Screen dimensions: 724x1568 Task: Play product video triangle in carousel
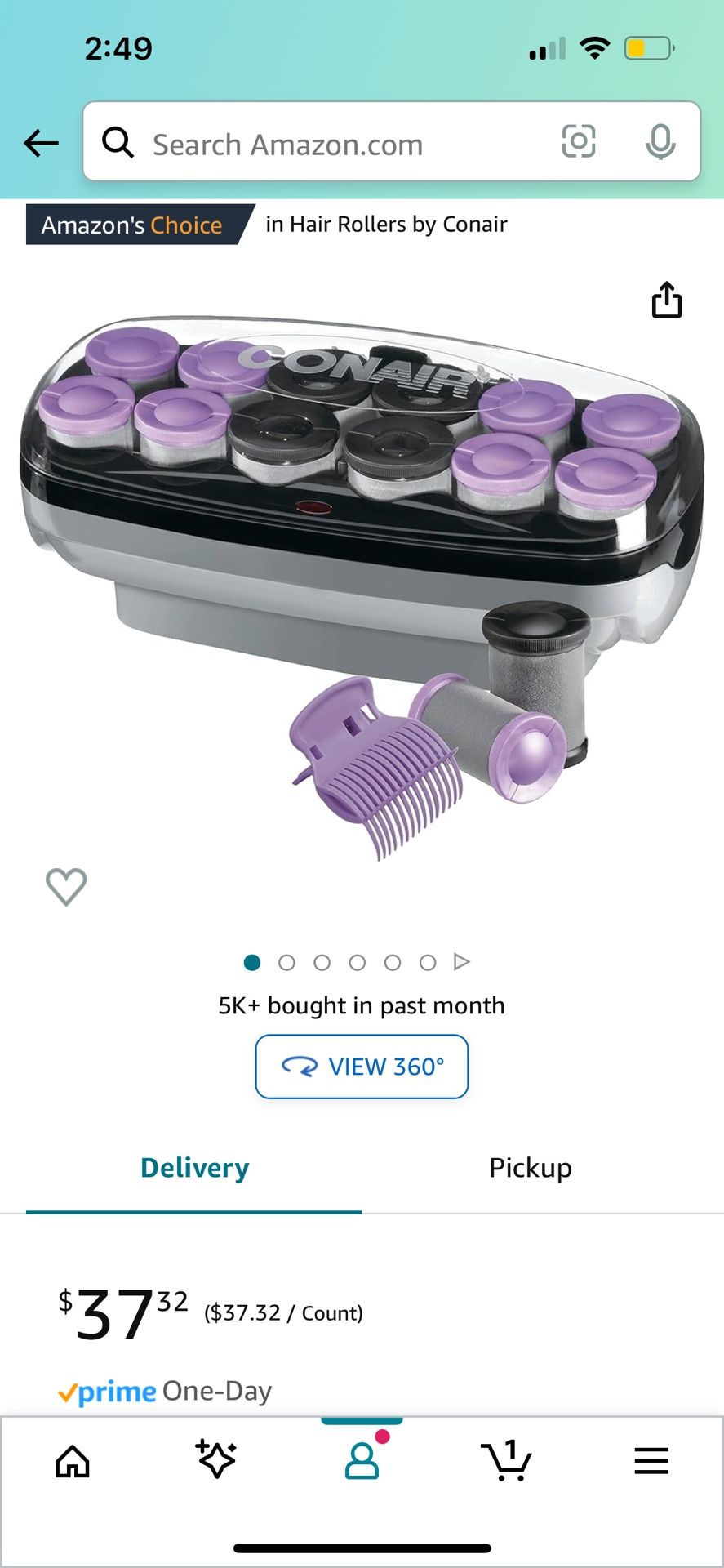coord(462,962)
